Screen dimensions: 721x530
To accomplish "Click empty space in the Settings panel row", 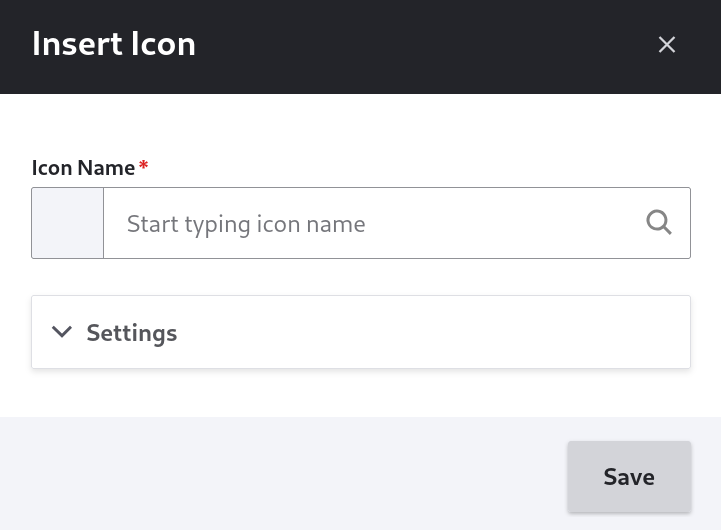I will click(432, 332).
